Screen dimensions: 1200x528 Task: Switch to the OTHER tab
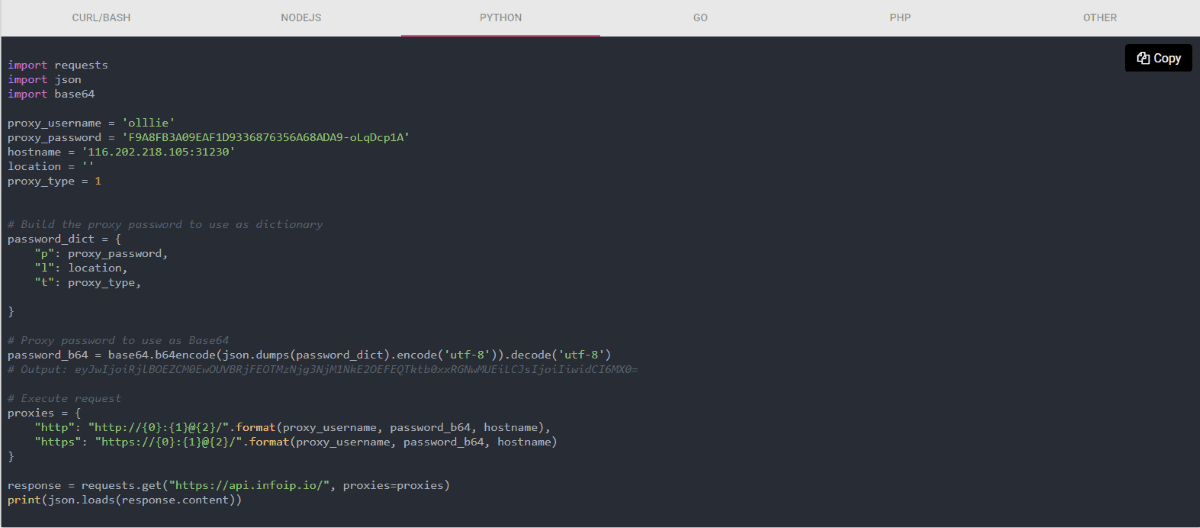[x=1100, y=18]
